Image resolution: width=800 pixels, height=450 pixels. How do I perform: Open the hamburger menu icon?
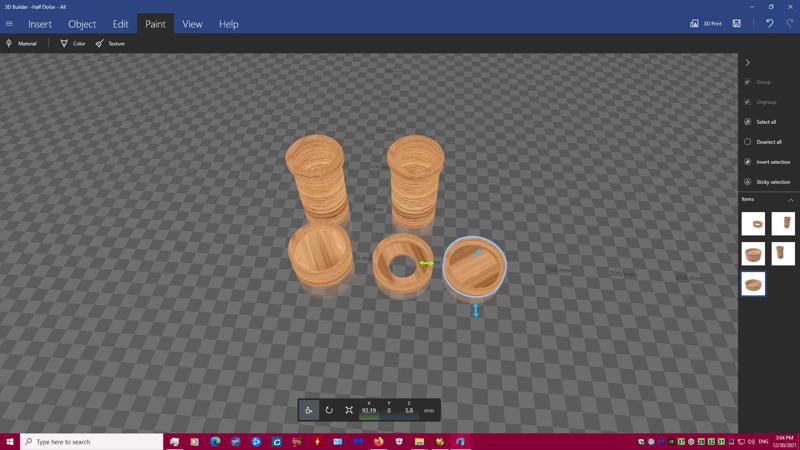tap(9, 24)
